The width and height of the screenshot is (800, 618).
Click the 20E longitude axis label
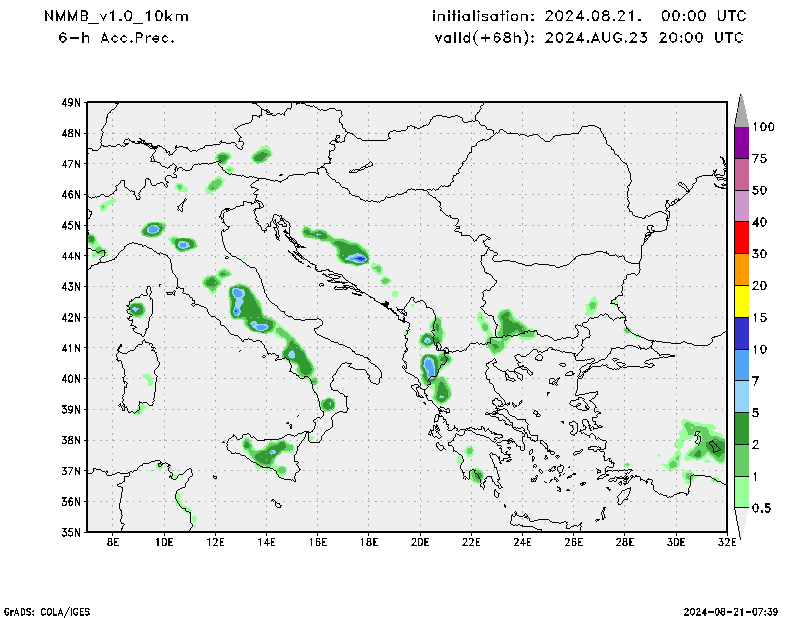420,543
